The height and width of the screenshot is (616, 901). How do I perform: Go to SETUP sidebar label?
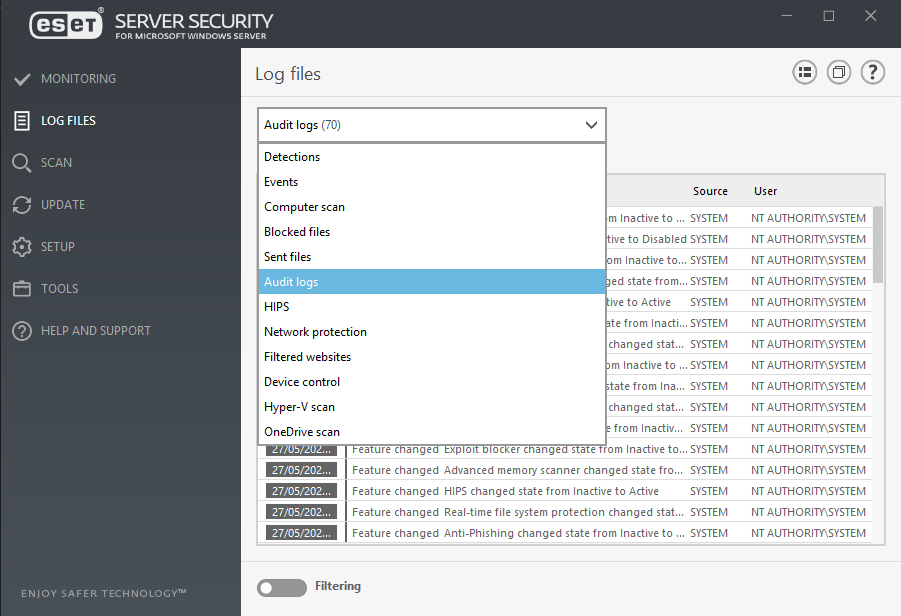(57, 247)
